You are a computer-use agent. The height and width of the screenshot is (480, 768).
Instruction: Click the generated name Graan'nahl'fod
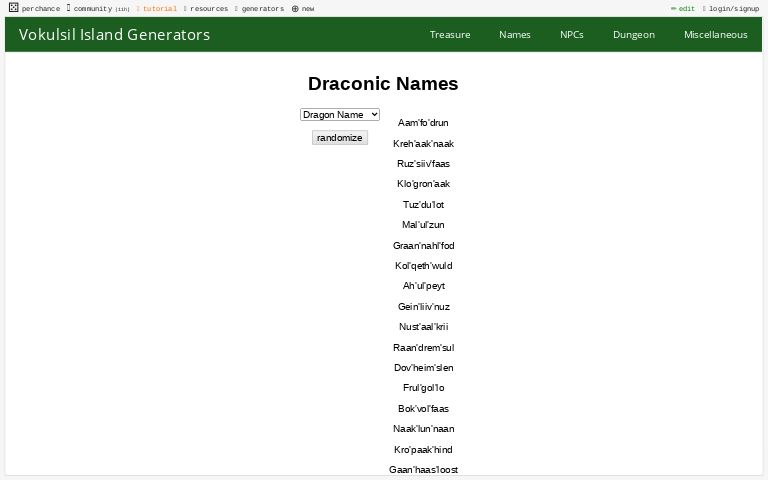tap(423, 246)
